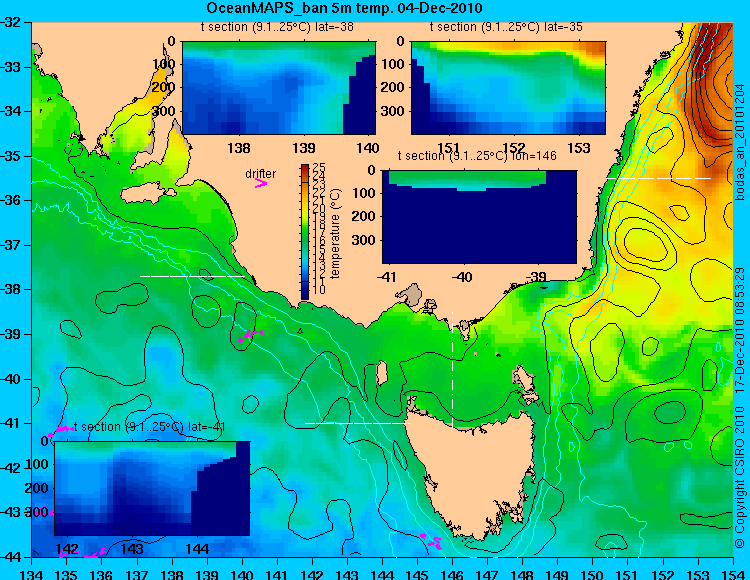Click the temperature color bar legend
The height and width of the screenshot is (580, 750).
pos(305,232)
